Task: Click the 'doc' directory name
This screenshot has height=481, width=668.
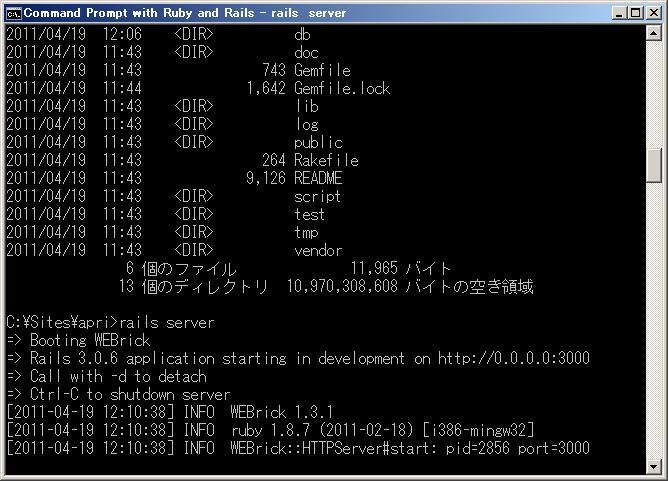Action: point(306,52)
